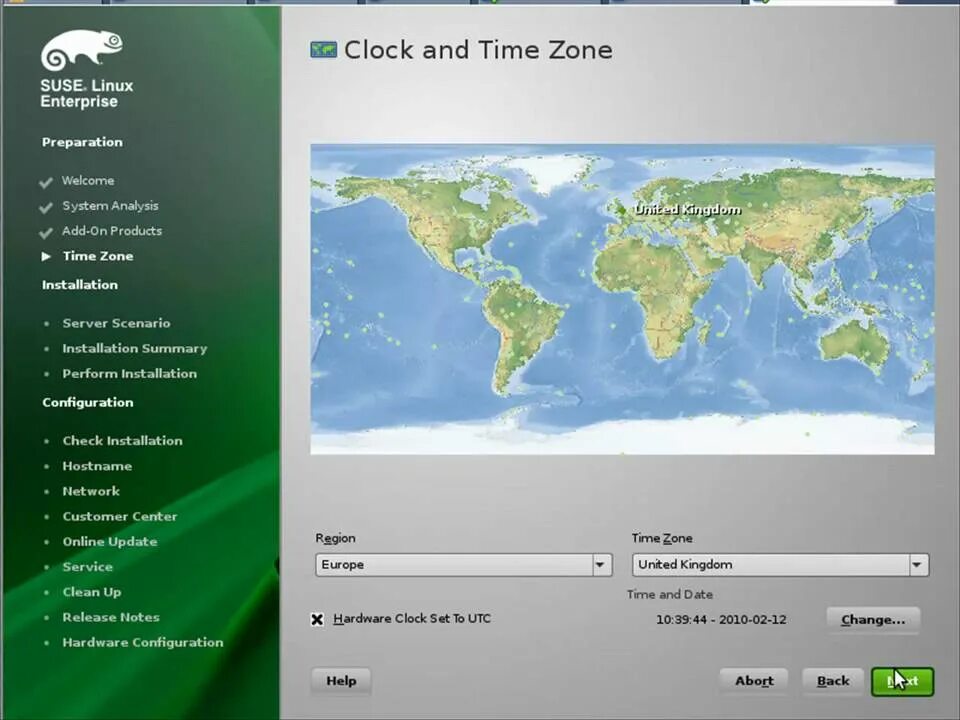This screenshot has width=960, height=720.
Task: Select Customer Center step in sidebar
Action: [120, 516]
